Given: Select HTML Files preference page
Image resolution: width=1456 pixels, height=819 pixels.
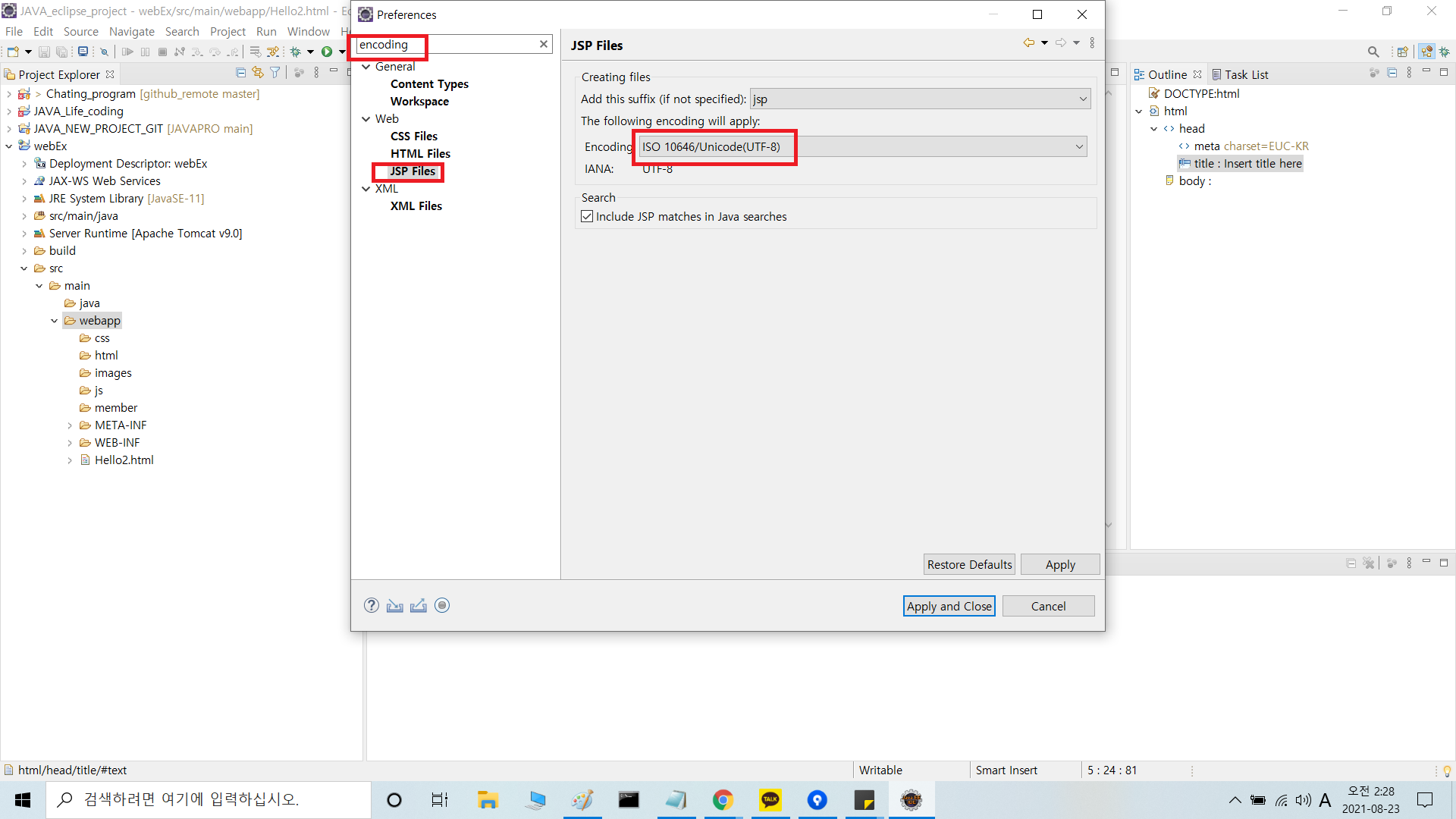Looking at the screenshot, I should pyautogui.click(x=420, y=153).
